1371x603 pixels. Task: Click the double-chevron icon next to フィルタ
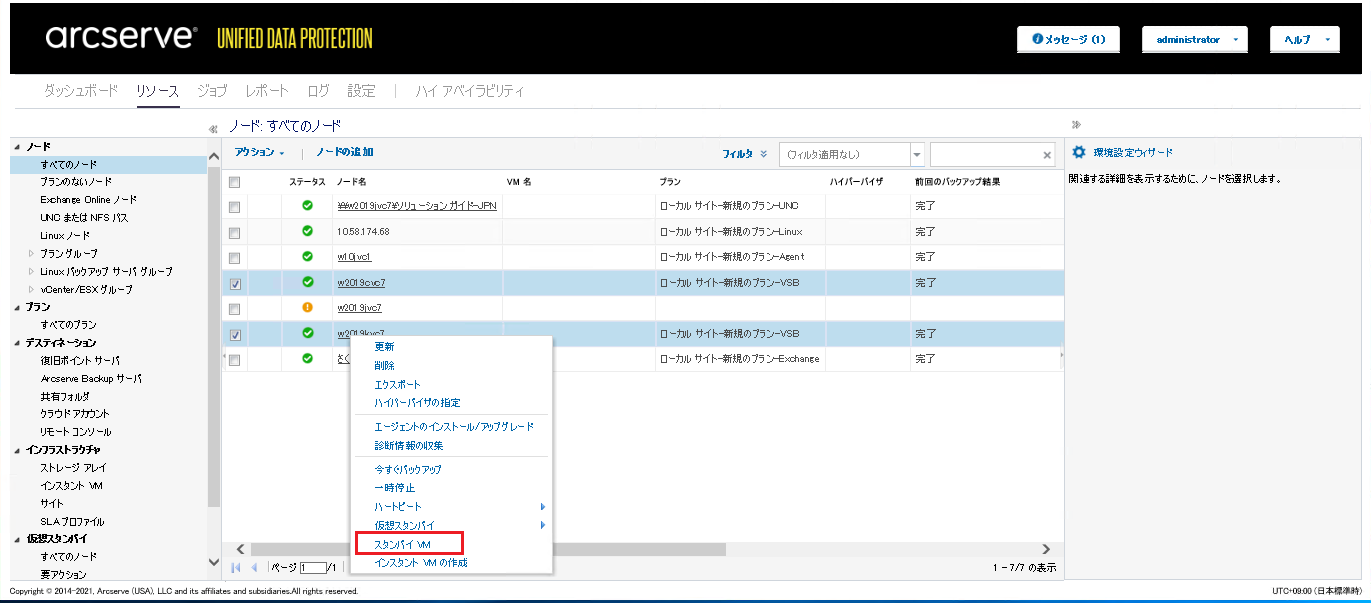[x=764, y=154]
